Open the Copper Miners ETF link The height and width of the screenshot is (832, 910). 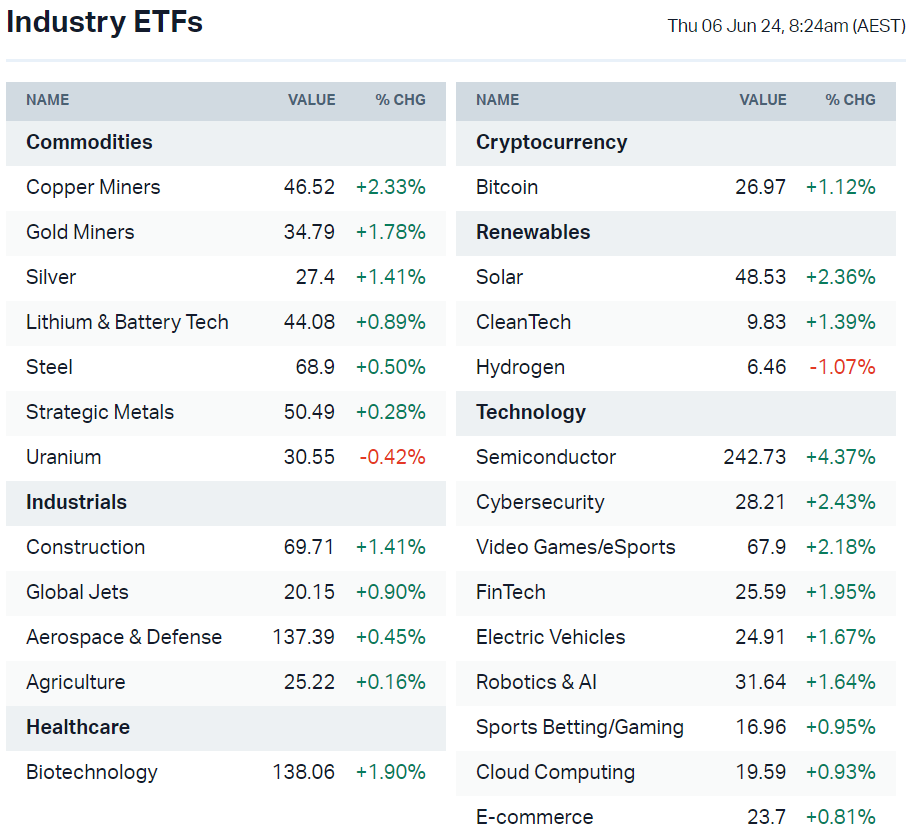coord(93,187)
